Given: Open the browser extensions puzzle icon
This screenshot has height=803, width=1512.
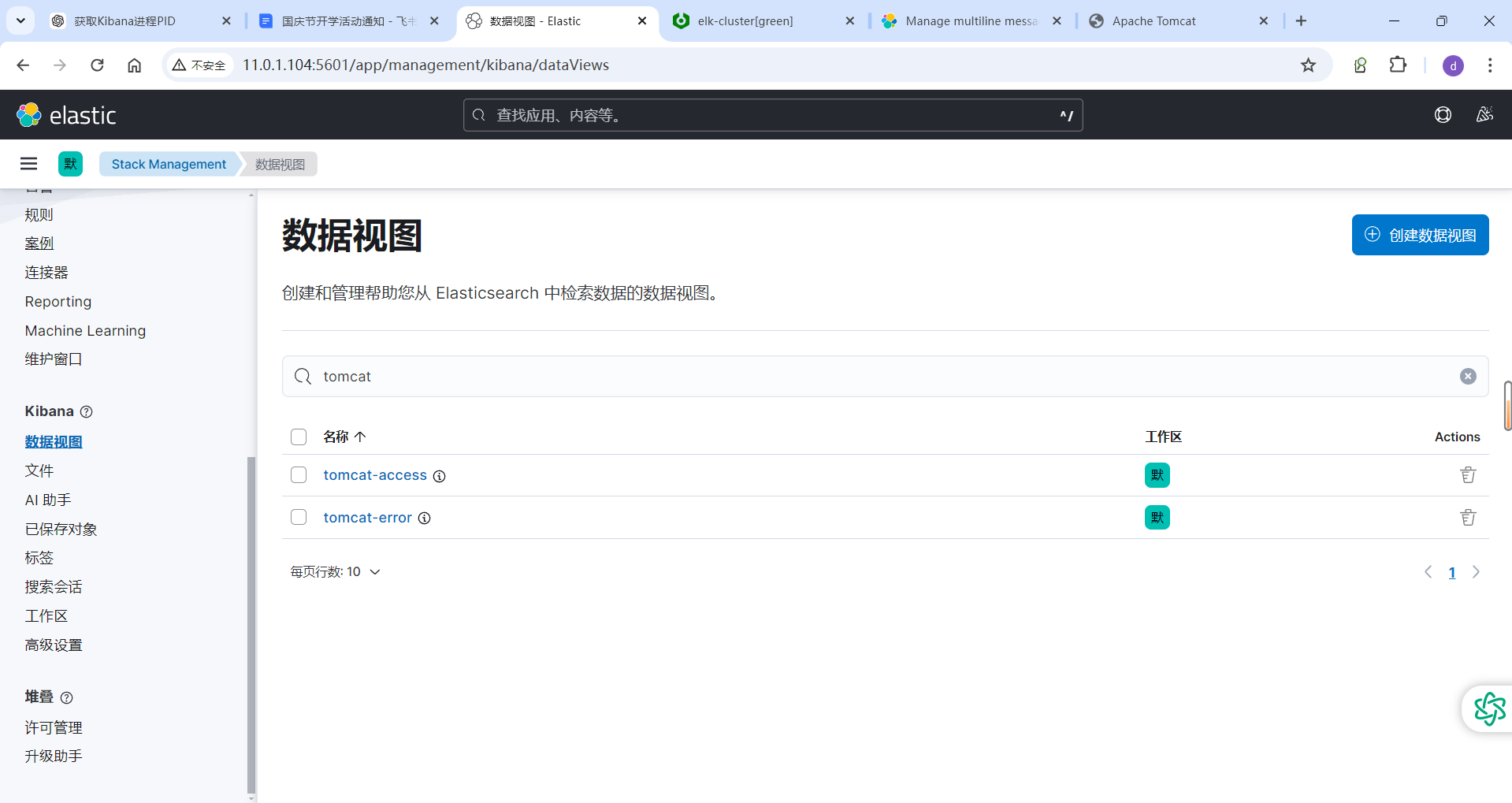Looking at the screenshot, I should [x=1398, y=65].
